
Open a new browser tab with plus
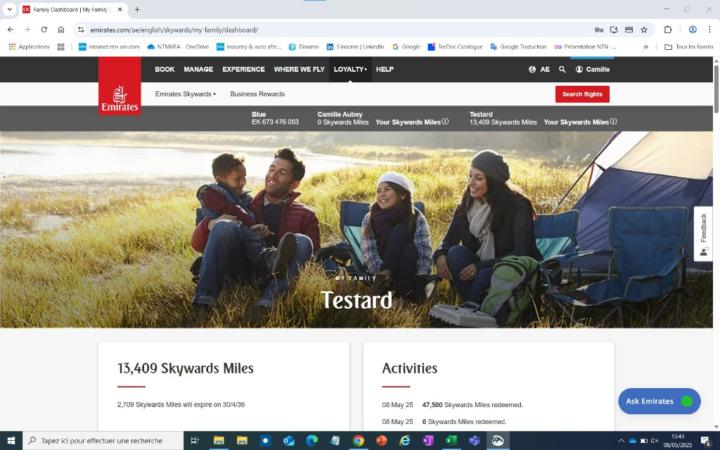point(137,9)
